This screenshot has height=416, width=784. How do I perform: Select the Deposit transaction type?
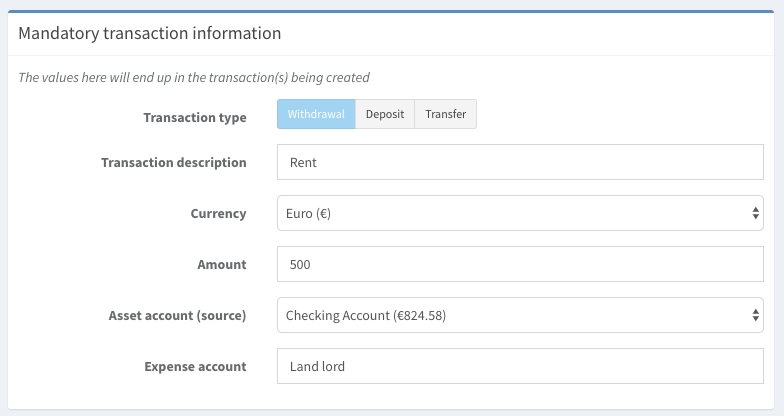point(385,114)
